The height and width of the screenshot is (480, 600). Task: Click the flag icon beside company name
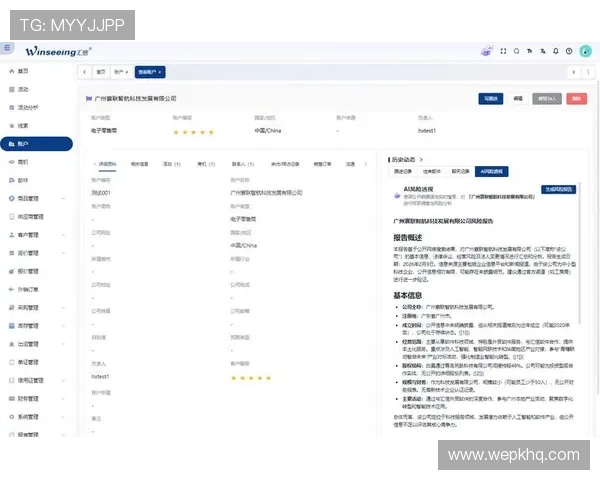coord(89,99)
